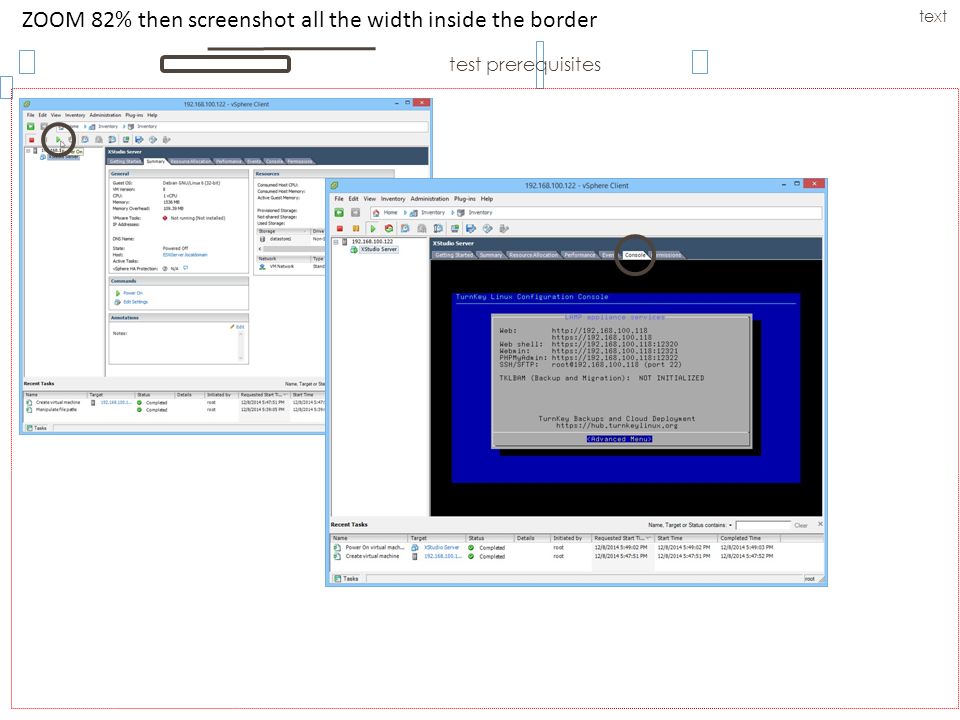Click green Power On icon in Console window
Screen dimensions: 960x720
[x=372, y=229]
